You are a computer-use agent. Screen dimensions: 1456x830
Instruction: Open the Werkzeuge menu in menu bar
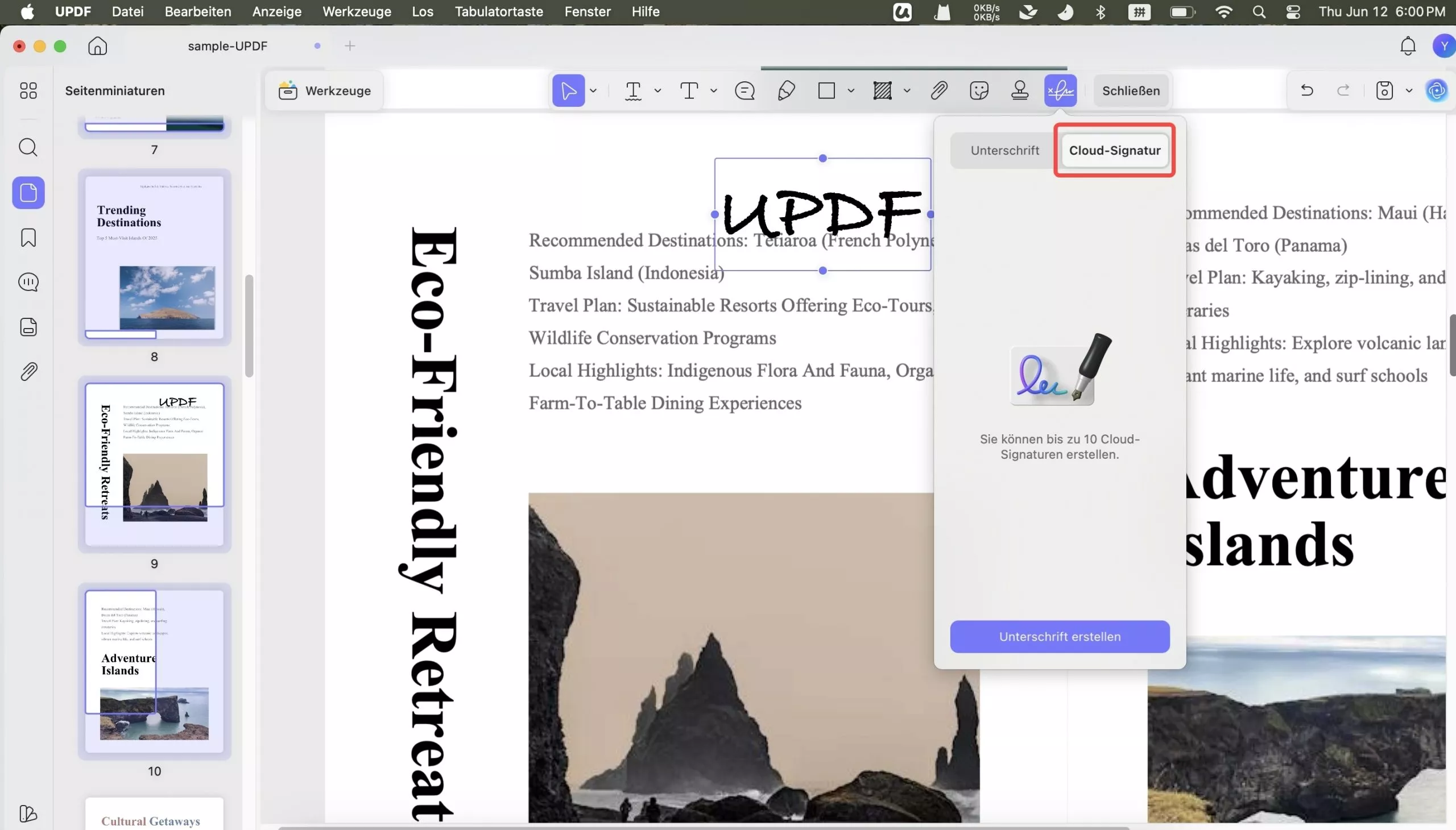coord(357,11)
